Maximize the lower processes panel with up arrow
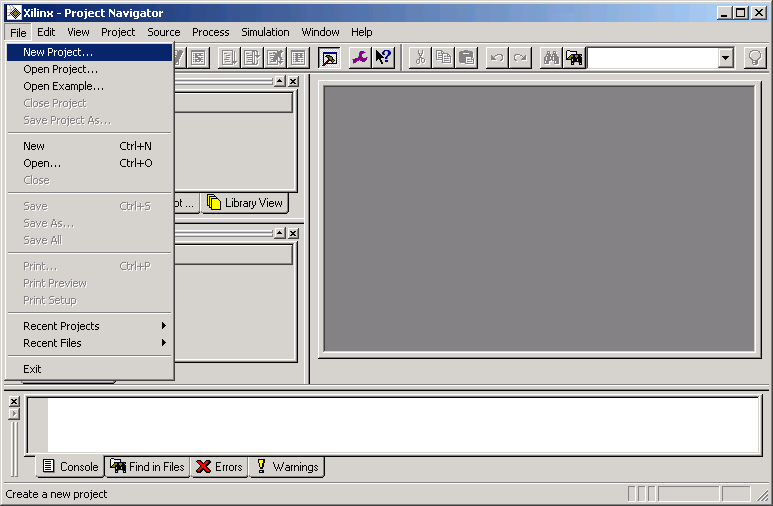The image size is (773, 506). click(280, 233)
